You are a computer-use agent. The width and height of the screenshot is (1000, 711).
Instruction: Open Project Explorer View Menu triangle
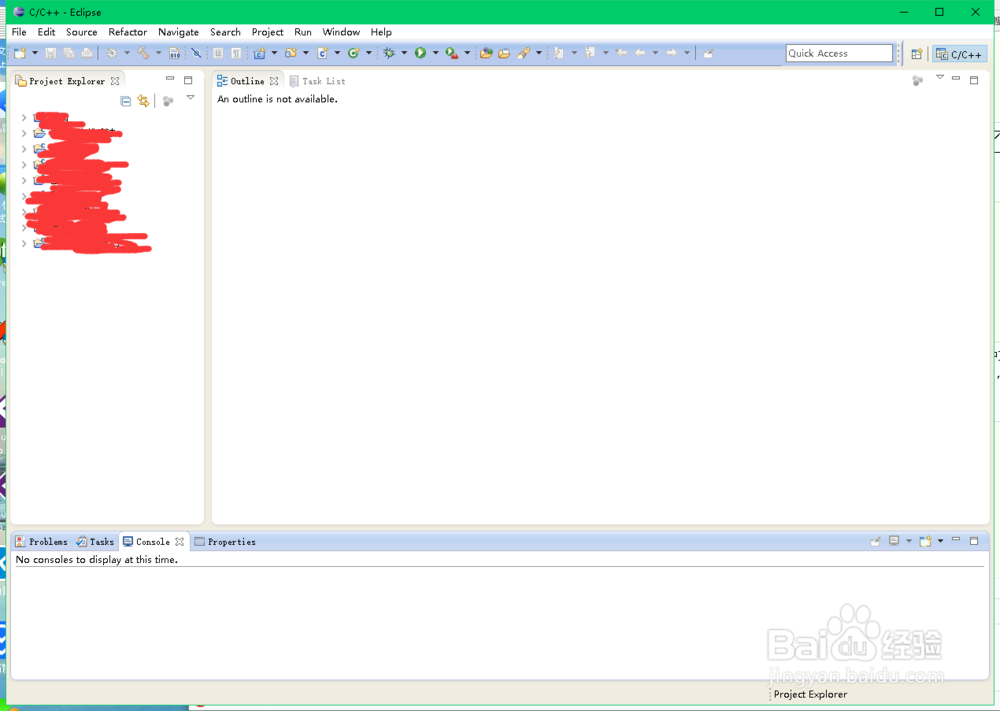[190, 98]
